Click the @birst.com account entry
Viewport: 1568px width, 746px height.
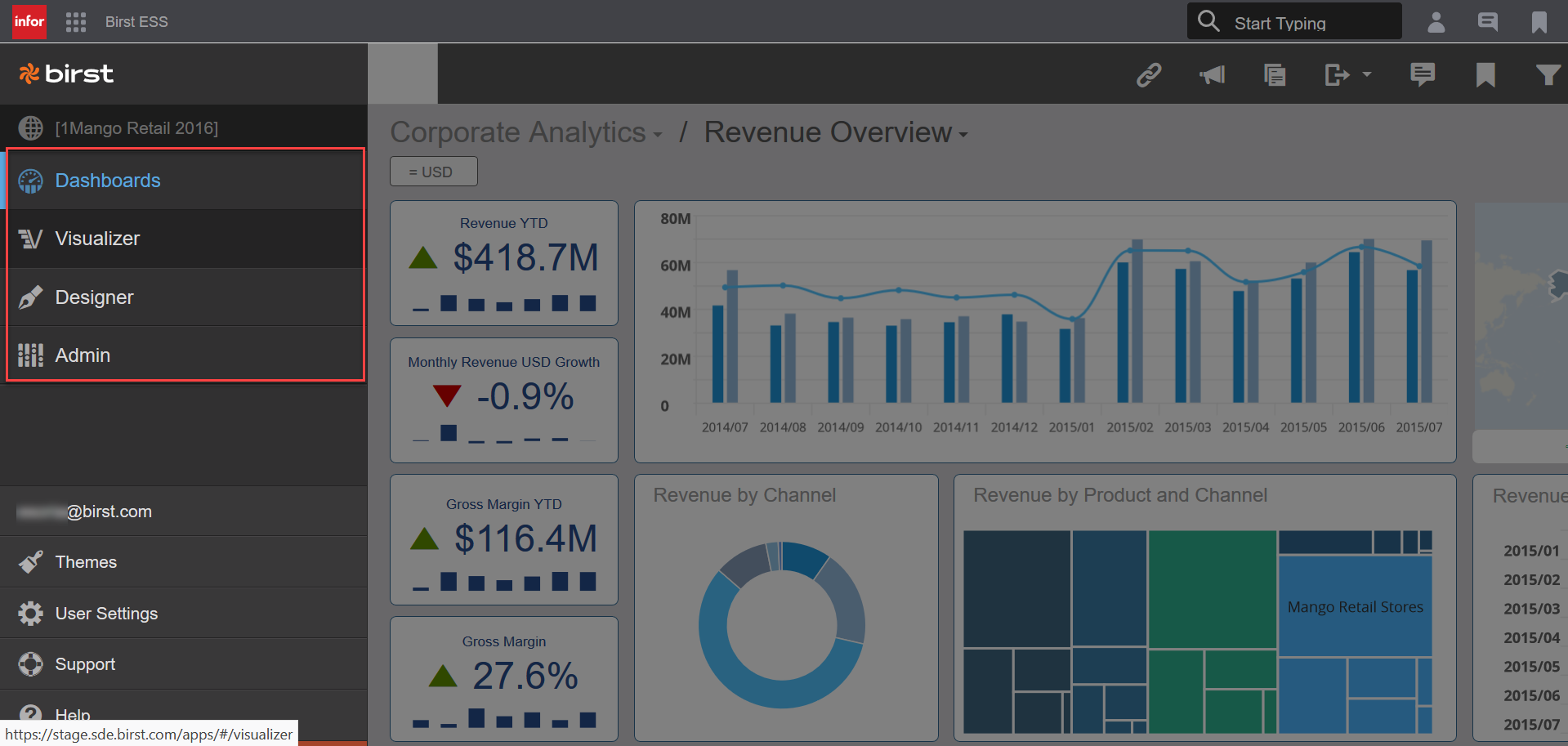click(183, 511)
